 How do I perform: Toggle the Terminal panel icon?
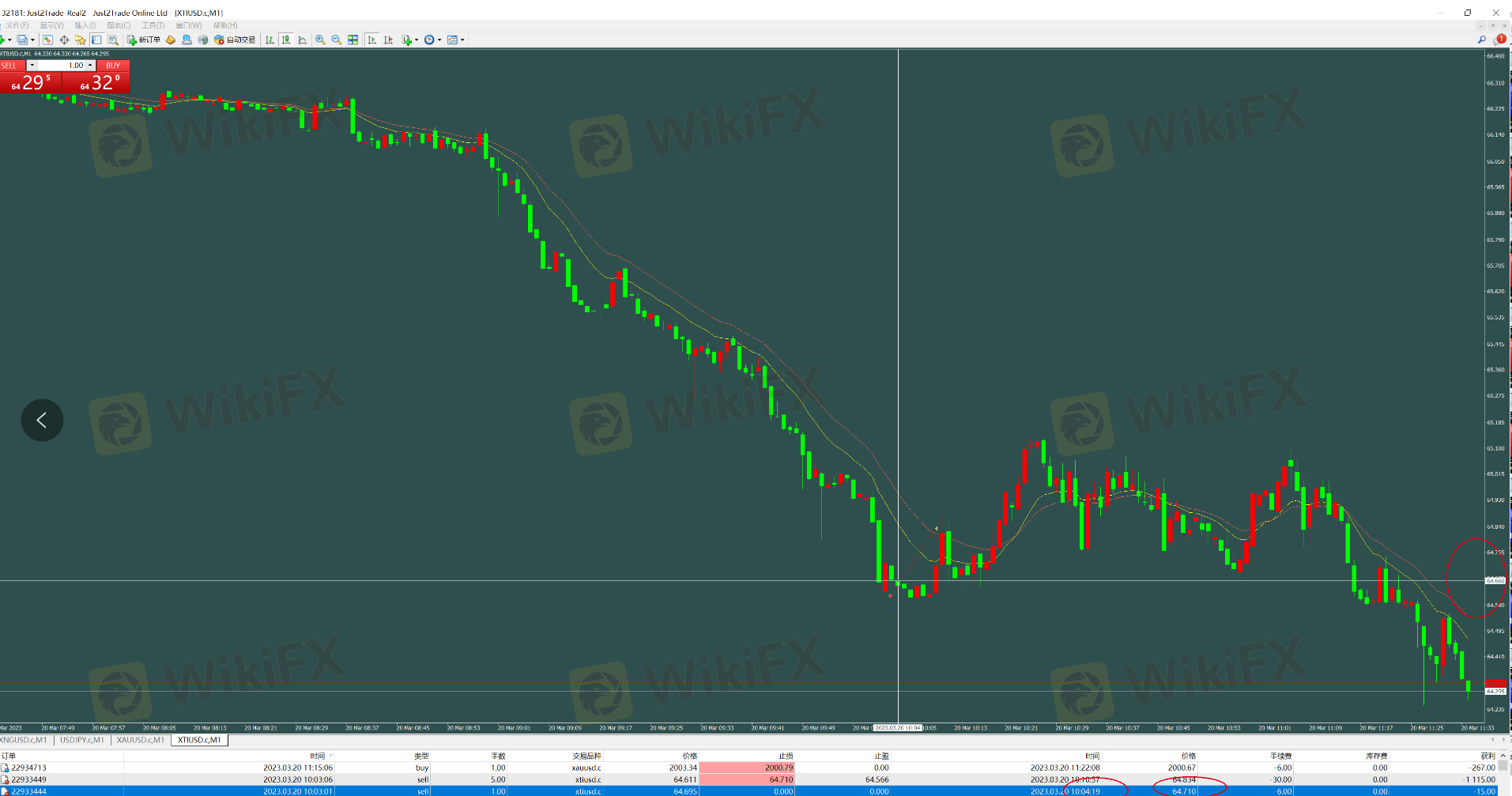point(96,40)
